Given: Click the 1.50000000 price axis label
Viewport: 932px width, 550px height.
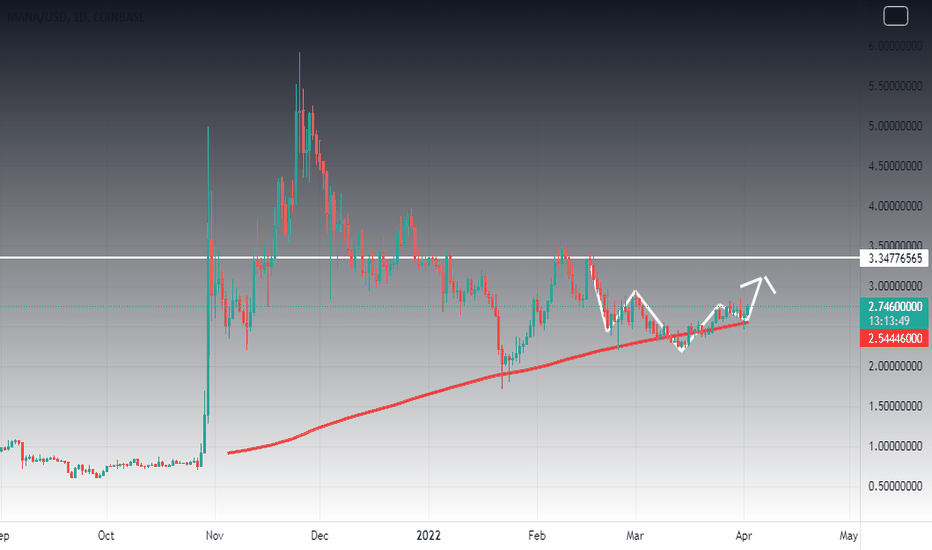Looking at the screenshot, I should [x=895, y=406].
